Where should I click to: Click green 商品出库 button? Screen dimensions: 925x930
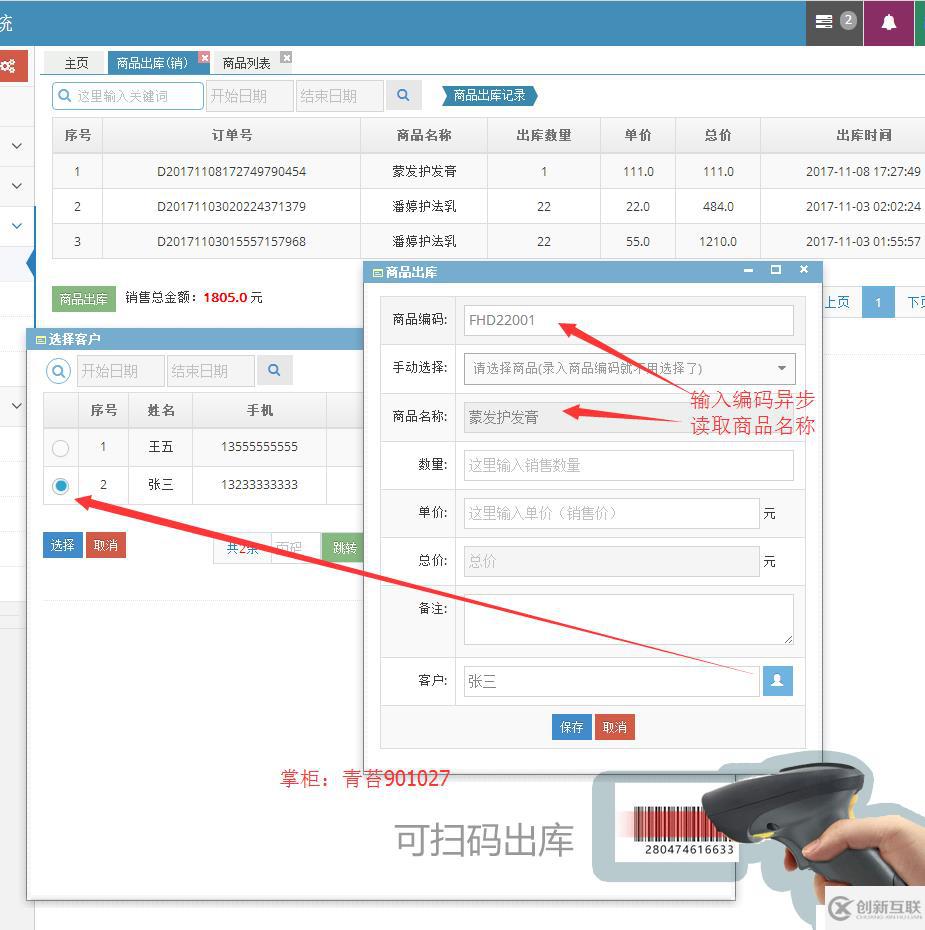pos(84,298)
